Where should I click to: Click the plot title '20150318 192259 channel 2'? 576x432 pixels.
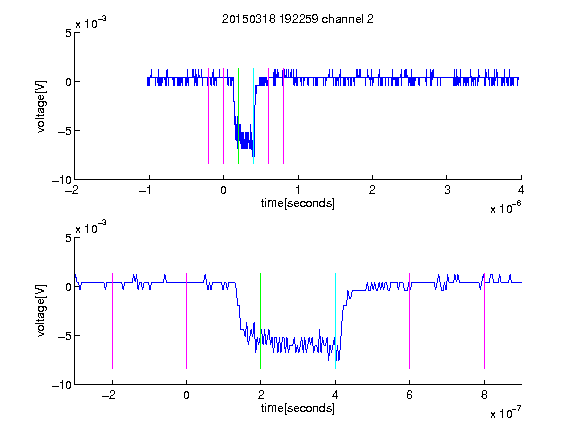(x=298, y=19)
